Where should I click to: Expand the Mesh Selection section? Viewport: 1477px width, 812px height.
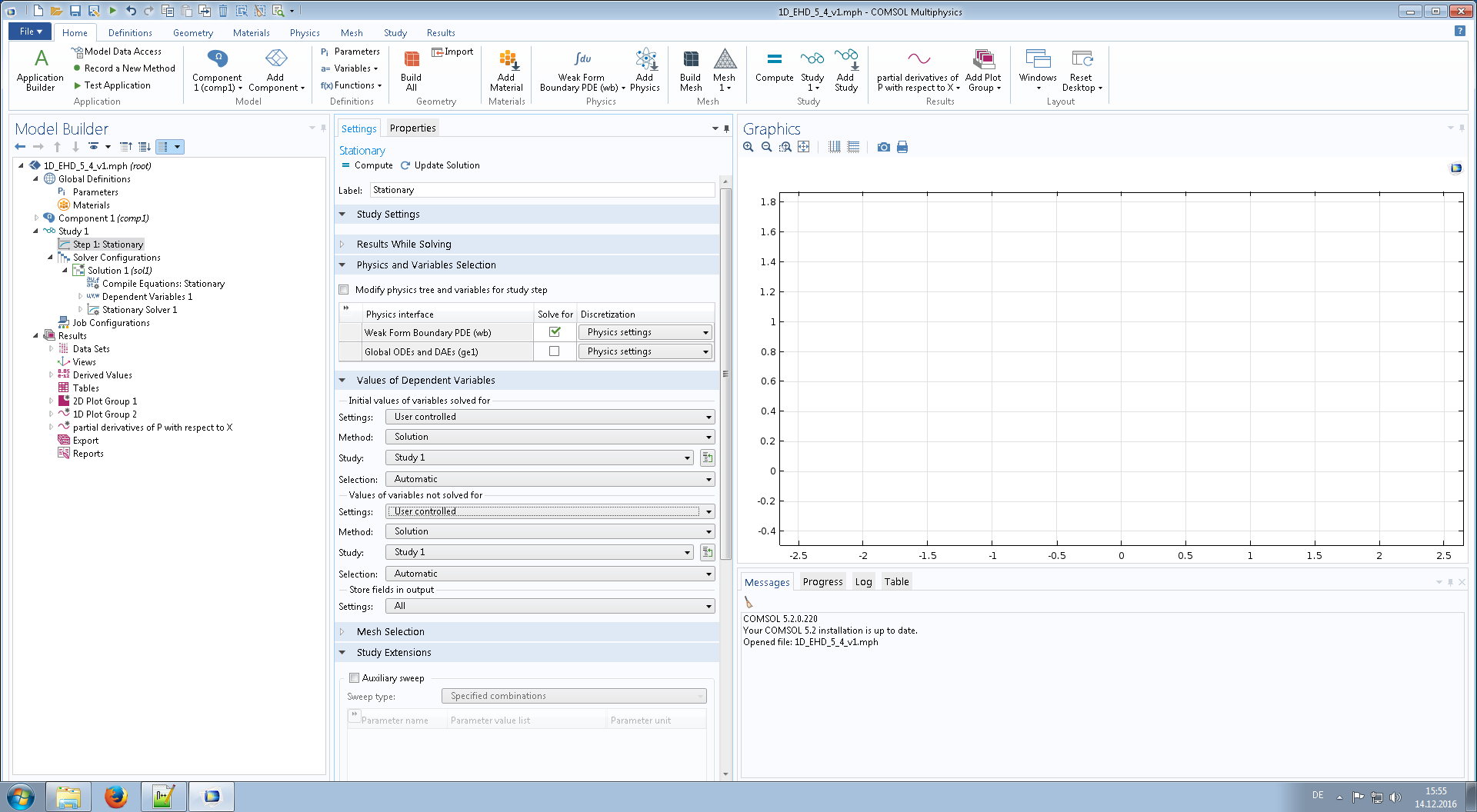click(x=342, y=632)
